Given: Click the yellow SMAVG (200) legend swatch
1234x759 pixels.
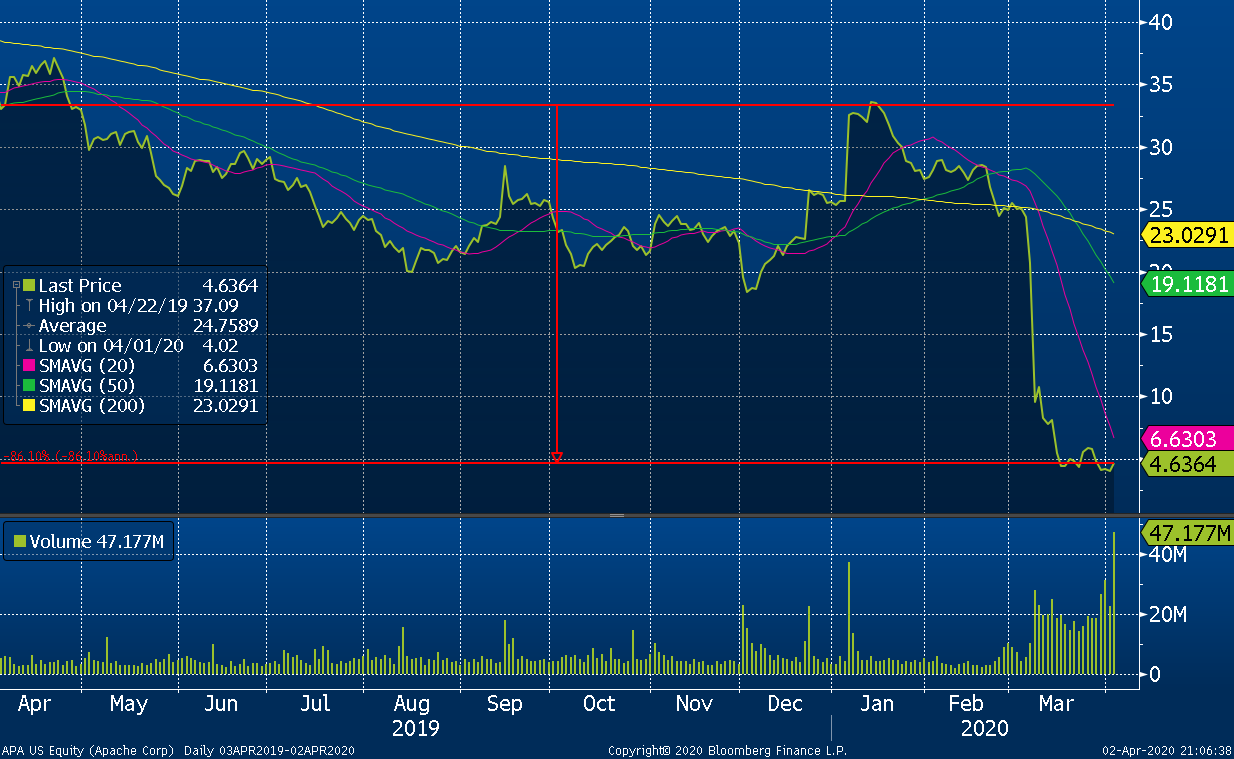Looking at the screenshot, I should pos(29,406).
